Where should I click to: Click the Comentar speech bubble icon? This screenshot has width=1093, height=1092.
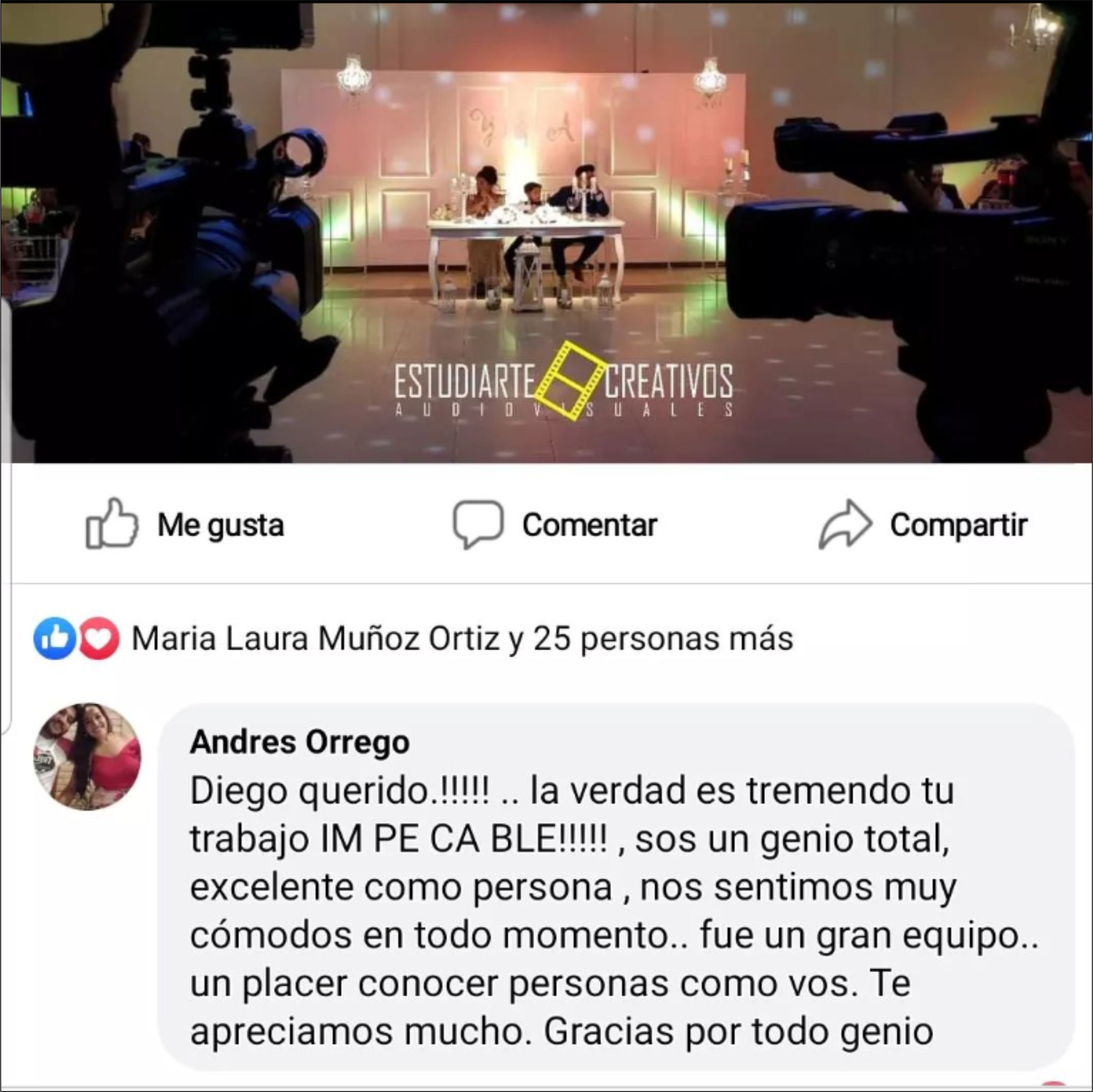pos(478,524)
